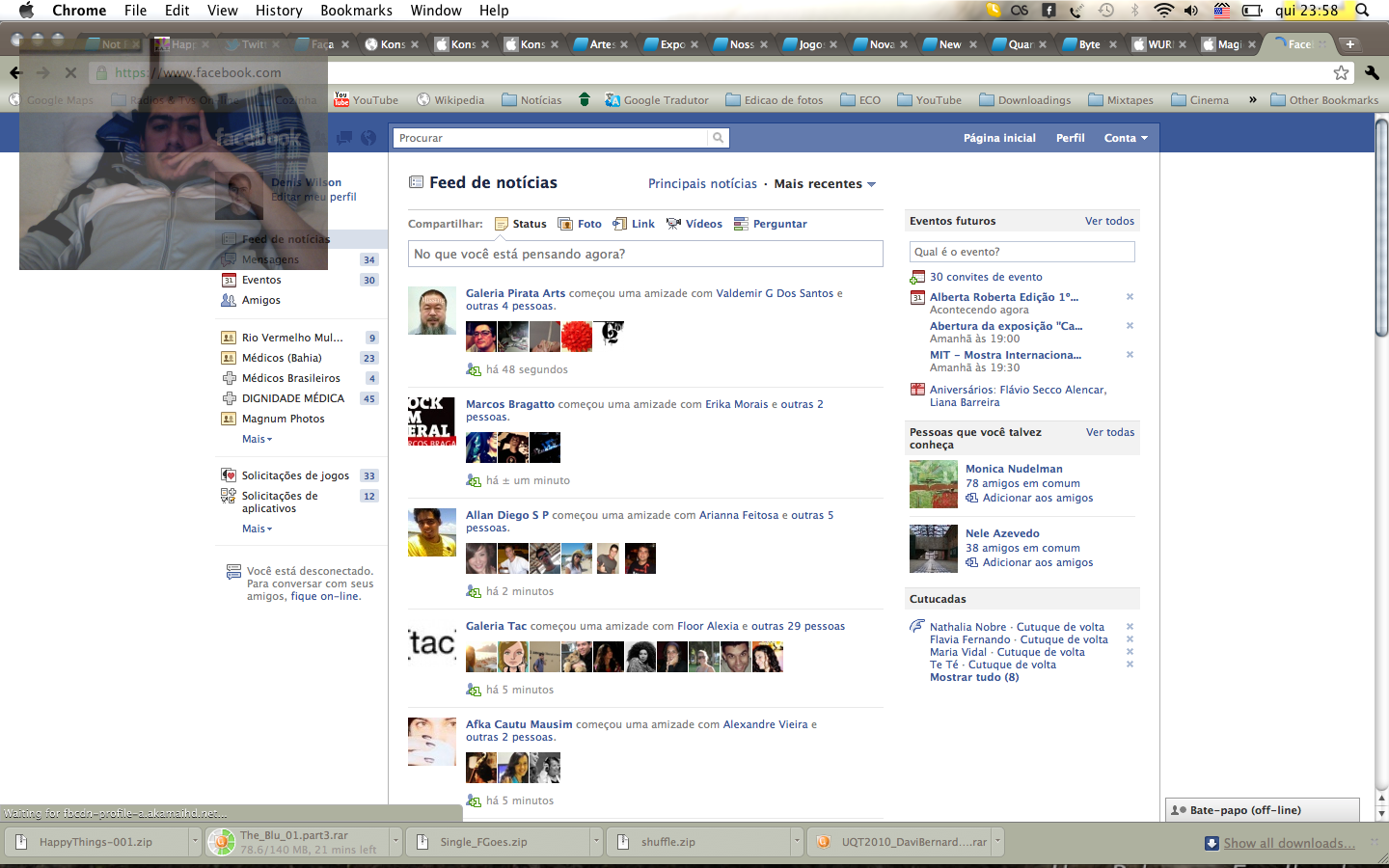Open the Perfil link in the header
This screenshot has height=868, width=1389.
[x=1070, y=138]
